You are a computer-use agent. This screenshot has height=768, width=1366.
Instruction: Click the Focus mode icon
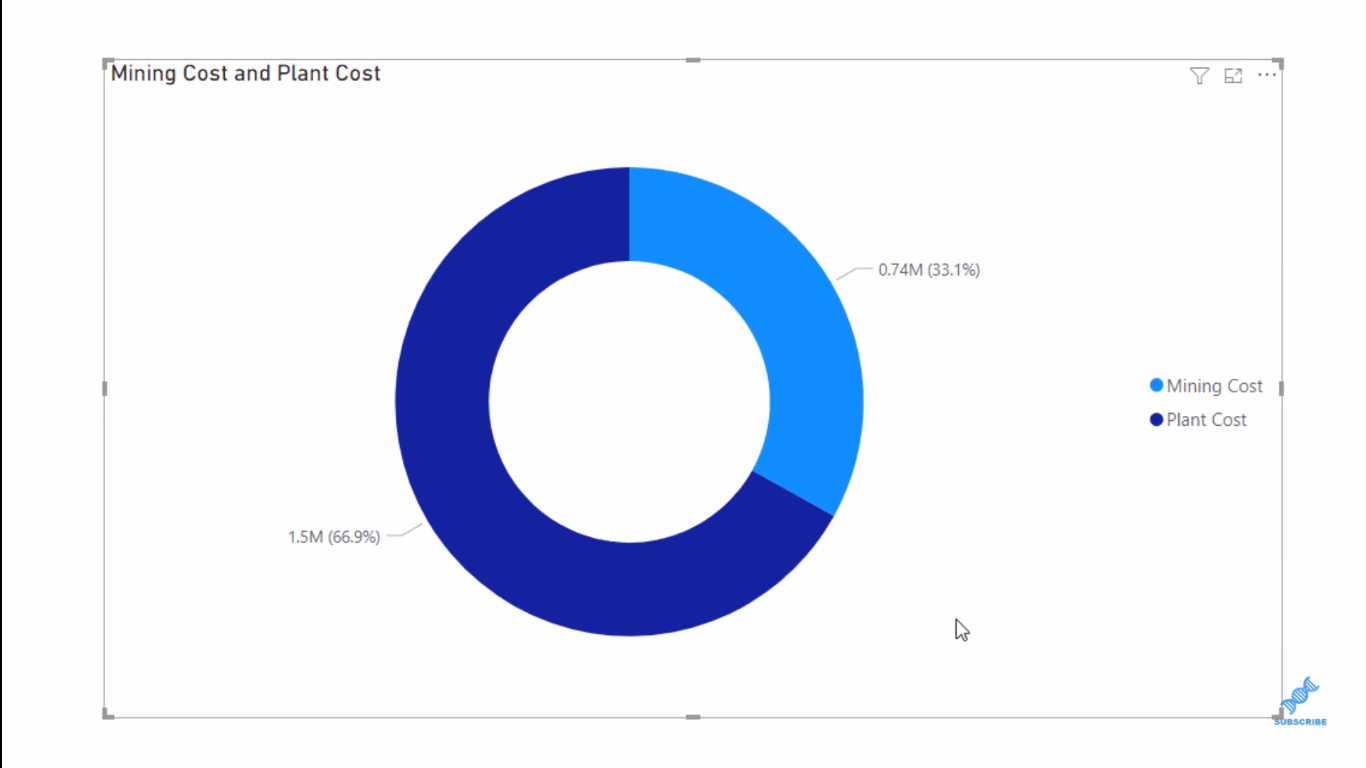1233,76
